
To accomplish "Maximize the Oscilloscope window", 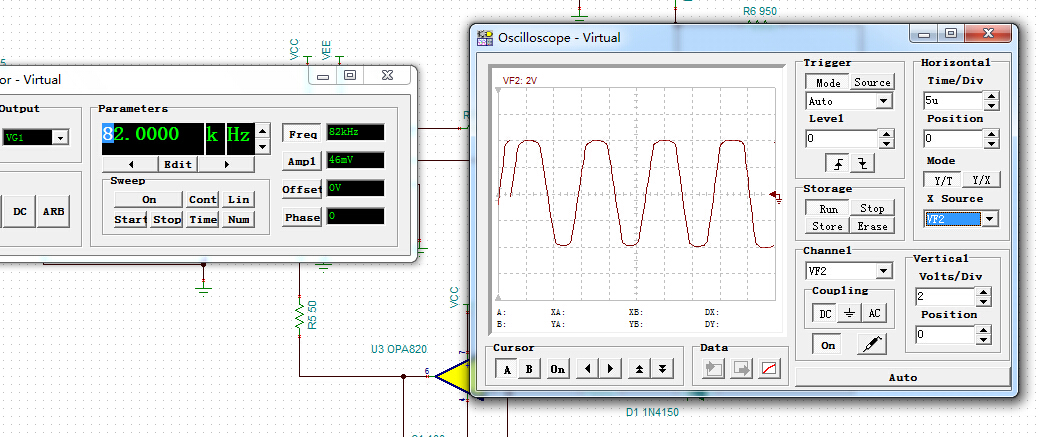I will [x=952, y=33].
